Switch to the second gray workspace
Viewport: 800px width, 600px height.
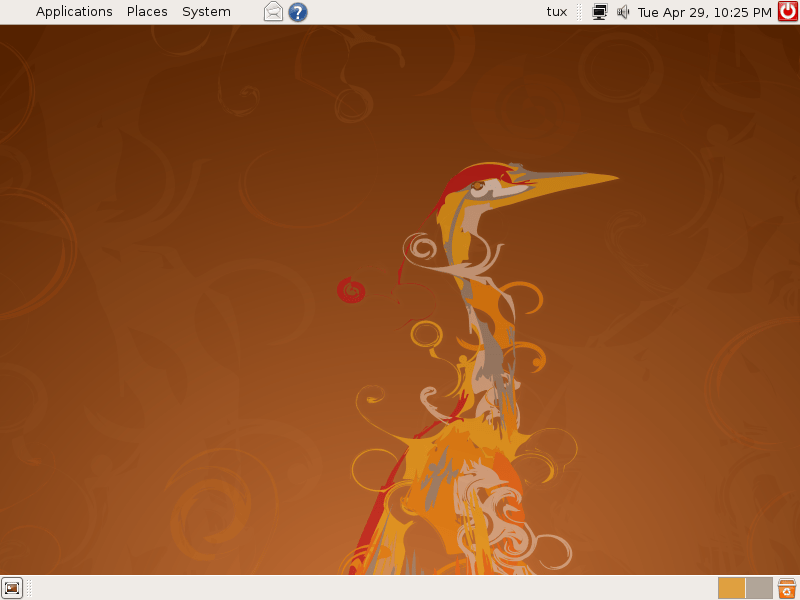[x=759, y=588]
